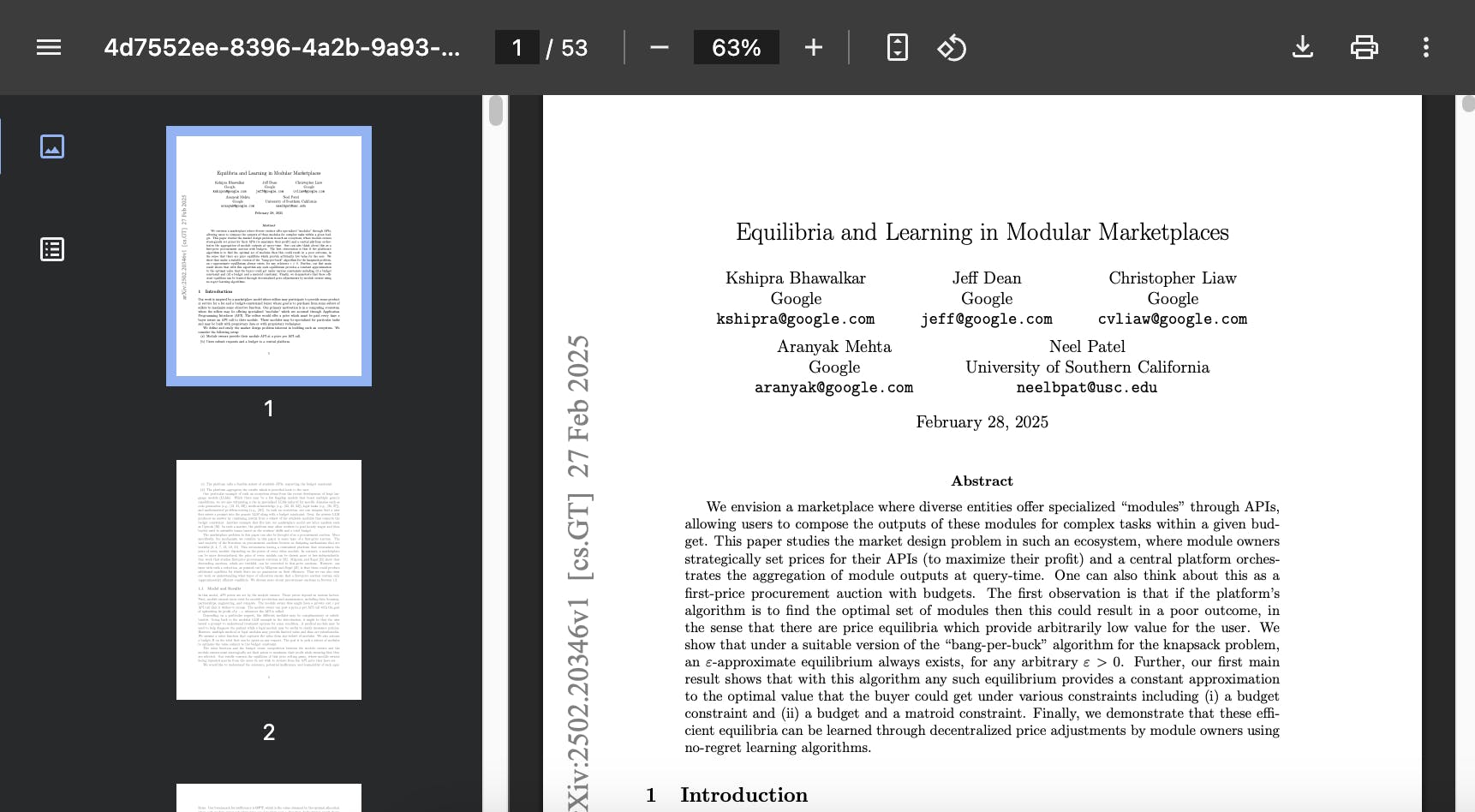Download the PDF file
This screenshot has width=1475, height=812.
pyautogui.click(x=1302, y=47)
